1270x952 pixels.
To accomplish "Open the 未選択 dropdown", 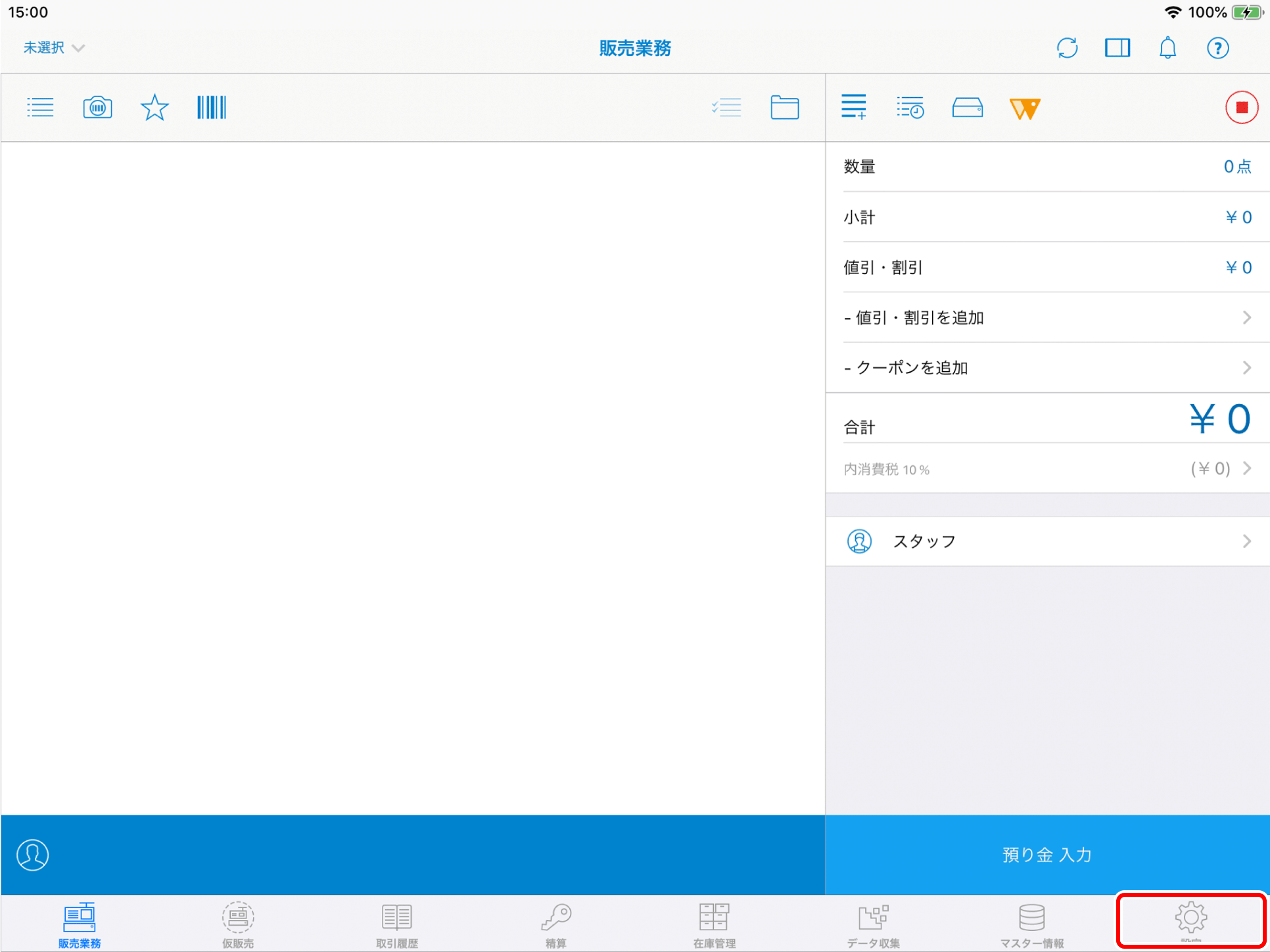I will click(54, 48).
